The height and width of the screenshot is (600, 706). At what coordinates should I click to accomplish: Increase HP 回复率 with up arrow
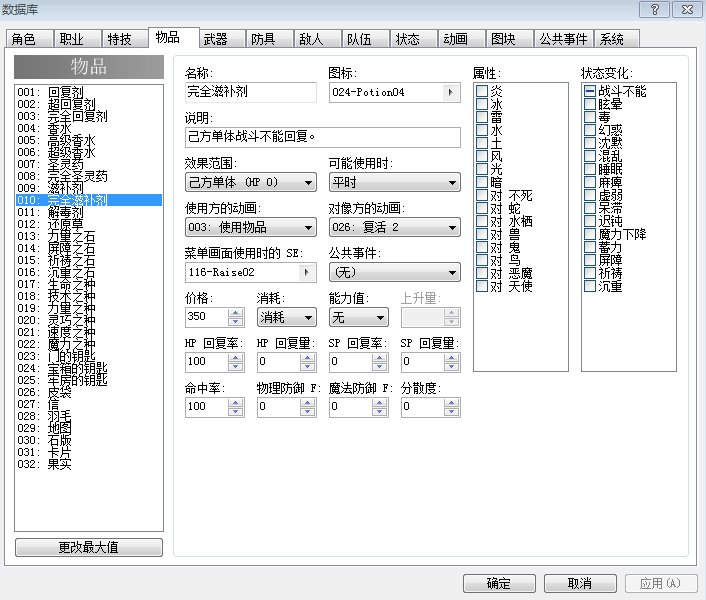tap(235, 357)
